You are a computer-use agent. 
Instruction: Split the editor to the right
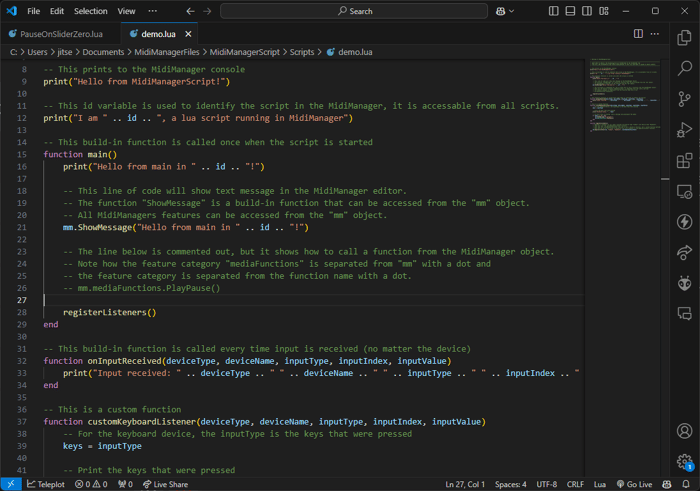pos(638,33)
